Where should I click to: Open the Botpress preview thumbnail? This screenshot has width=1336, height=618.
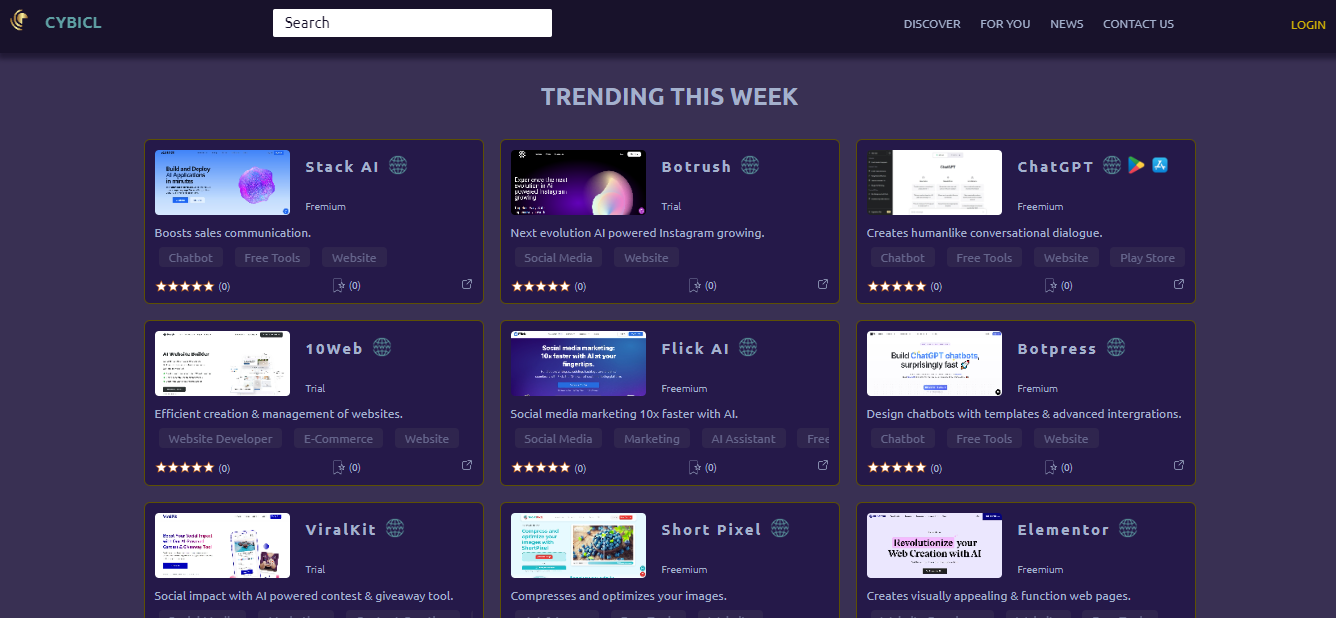point(934,363)
